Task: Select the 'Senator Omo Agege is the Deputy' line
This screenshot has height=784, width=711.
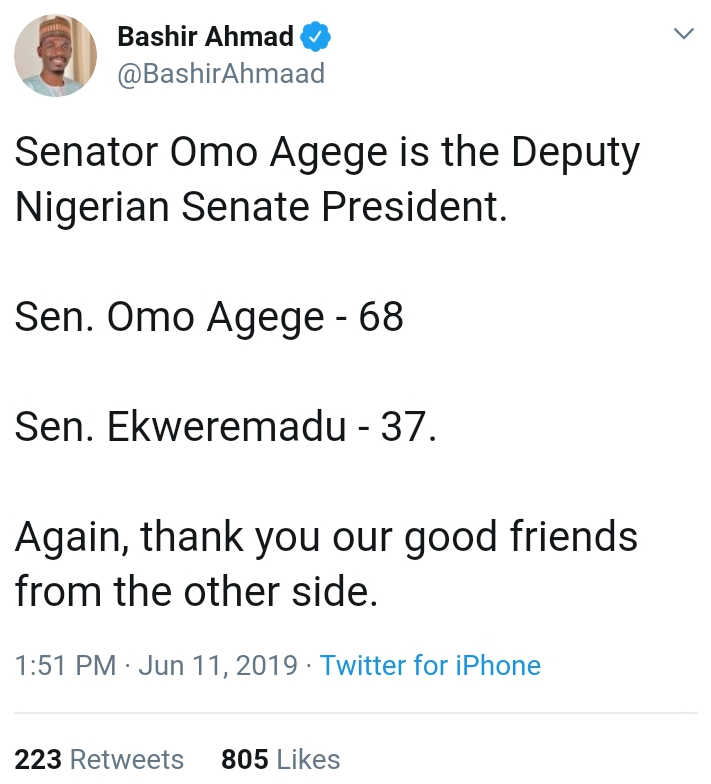Action: [327, 154]
